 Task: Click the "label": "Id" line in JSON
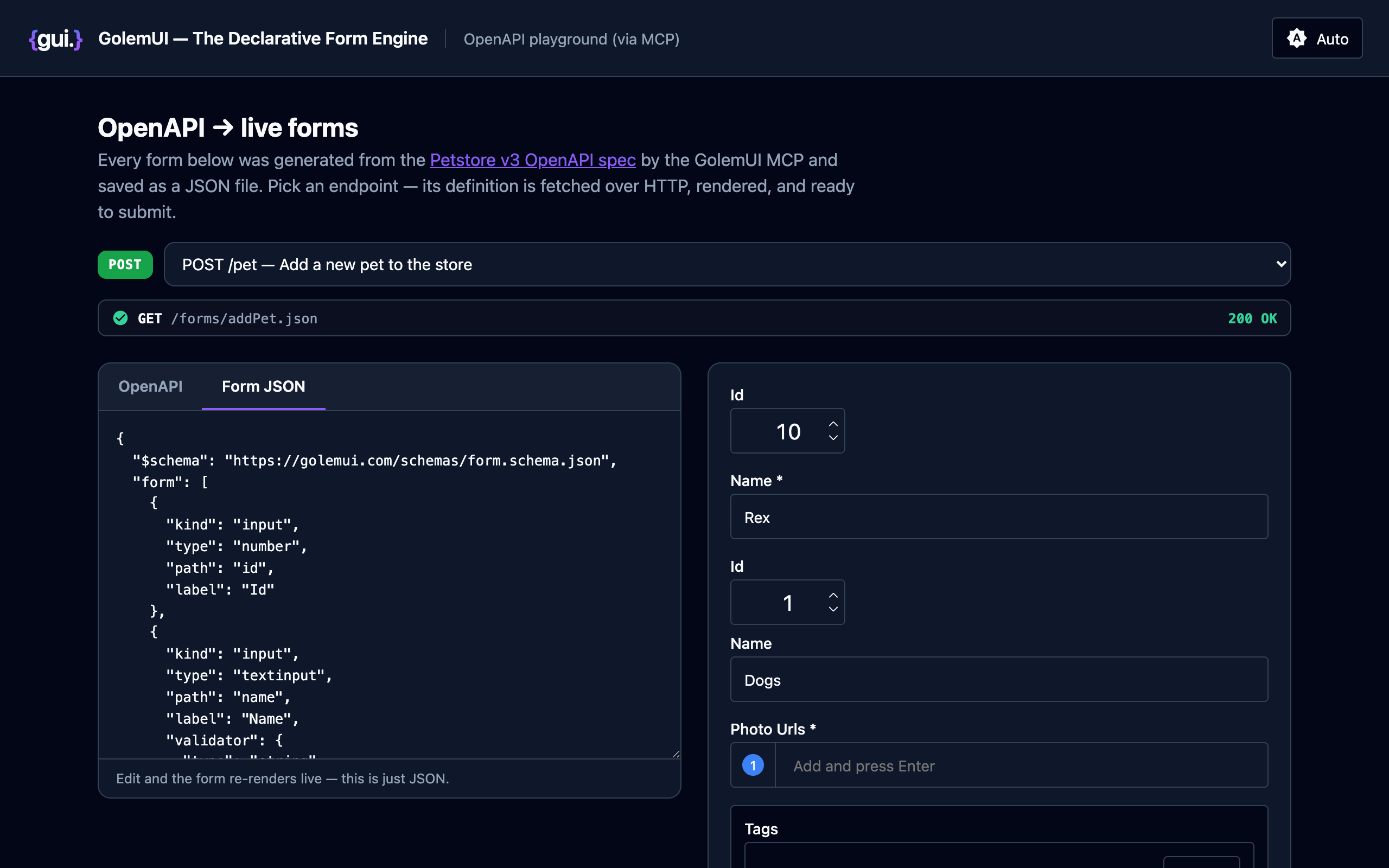[x=220, y=590]
